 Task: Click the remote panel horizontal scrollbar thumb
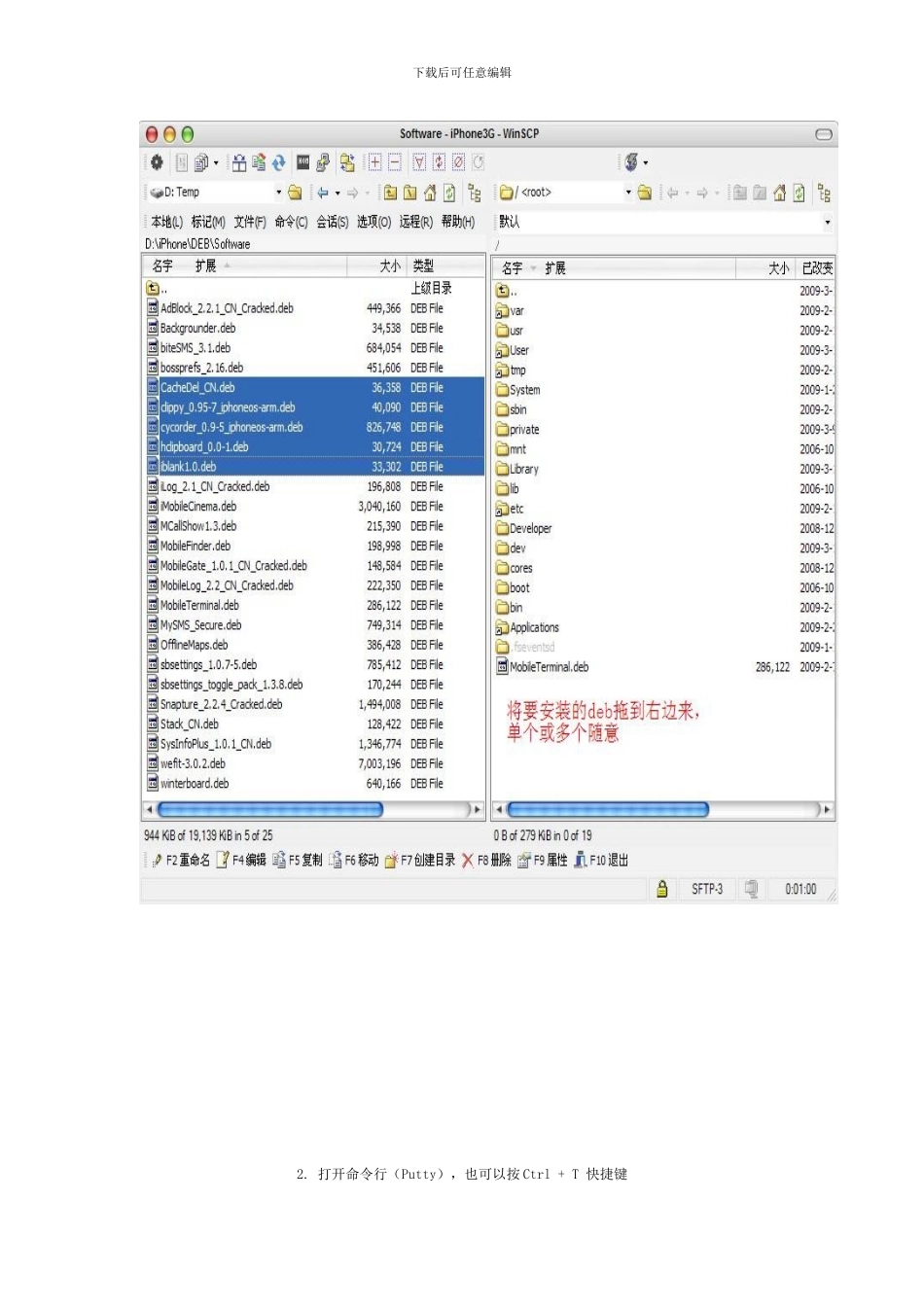coord(608,809)
